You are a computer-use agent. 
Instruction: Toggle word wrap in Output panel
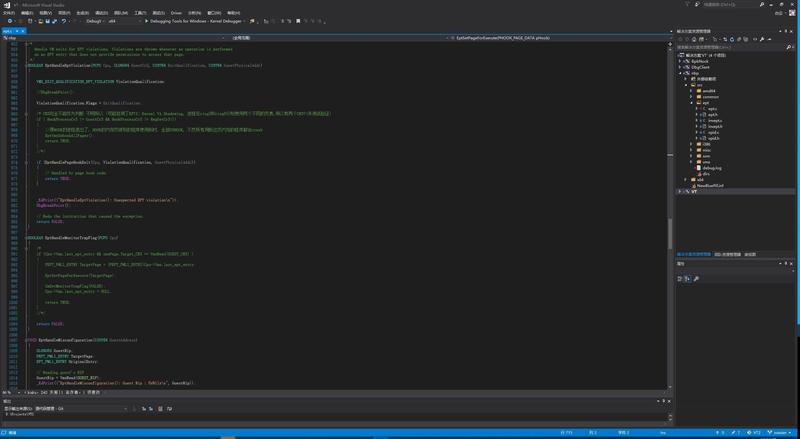169,408
